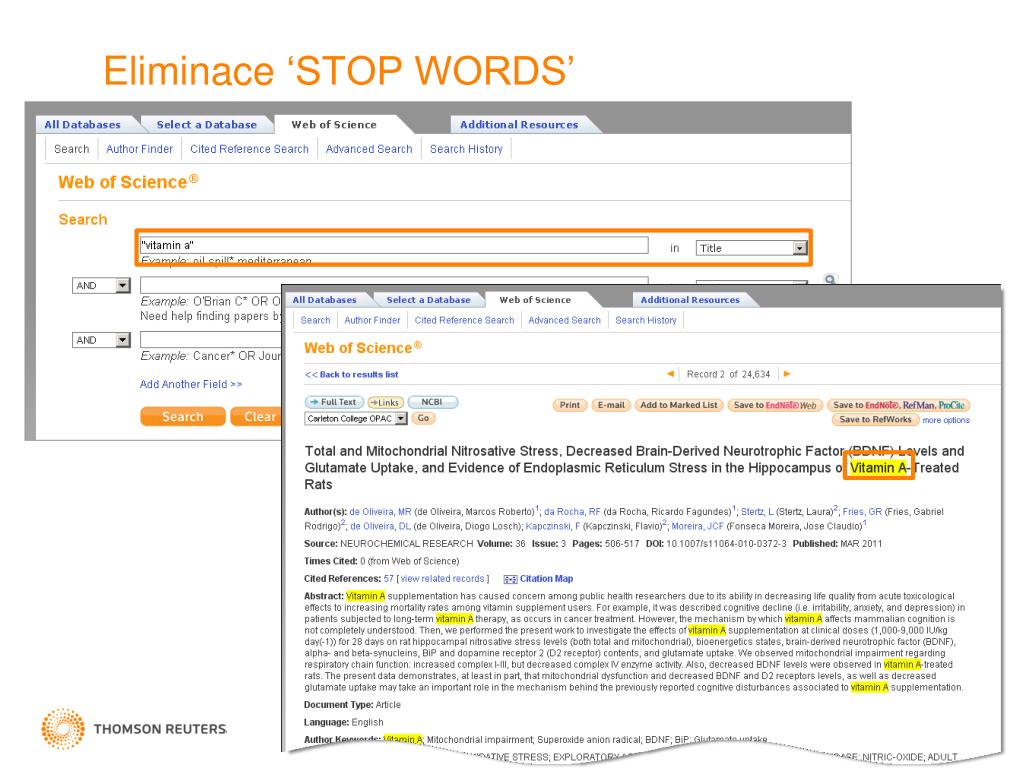Open Advanced Search in record window
Viewport: 1024px width, 768px height.
(564, 320)
